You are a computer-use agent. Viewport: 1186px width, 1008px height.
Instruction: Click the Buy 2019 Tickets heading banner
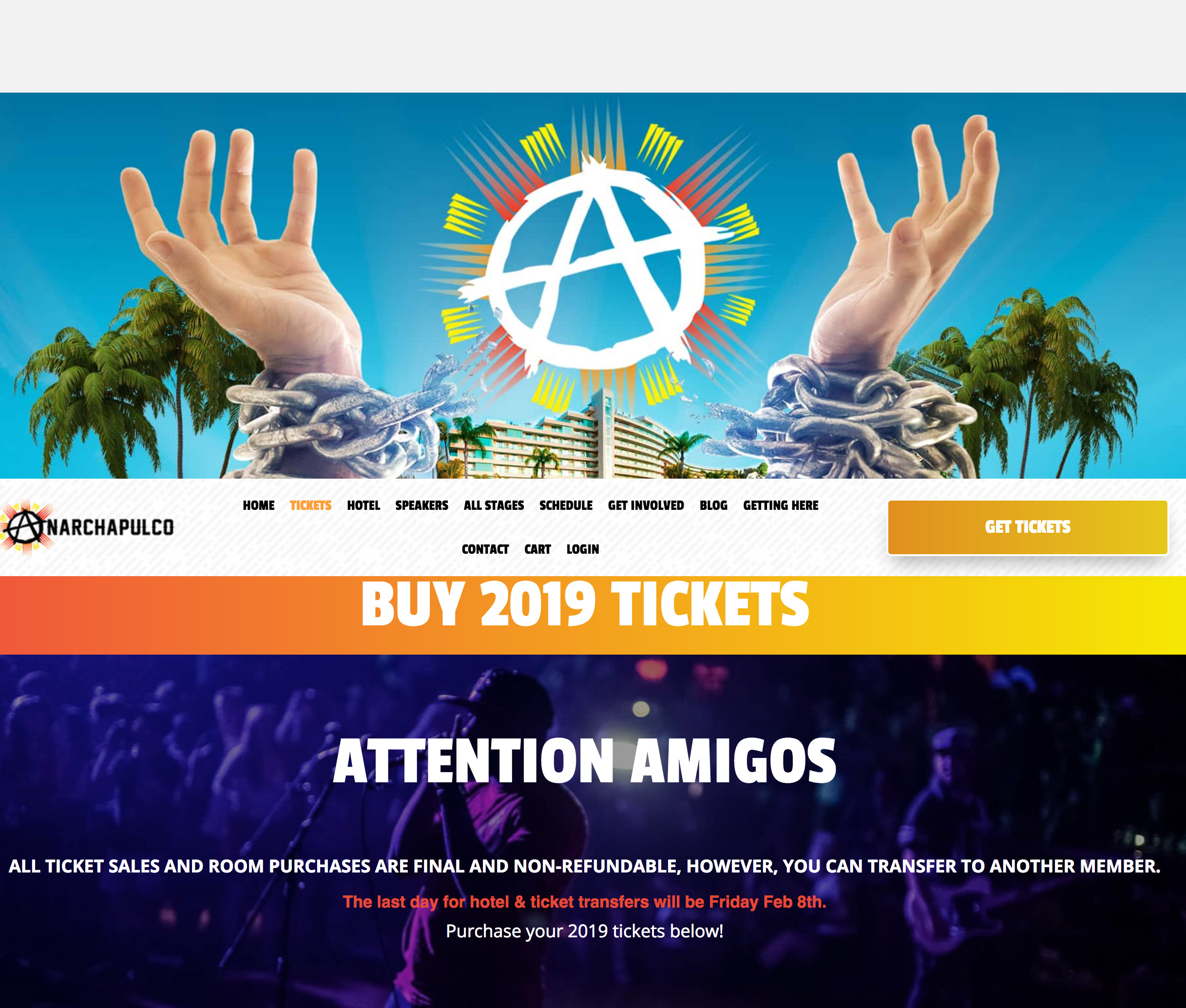pos(584,604)
